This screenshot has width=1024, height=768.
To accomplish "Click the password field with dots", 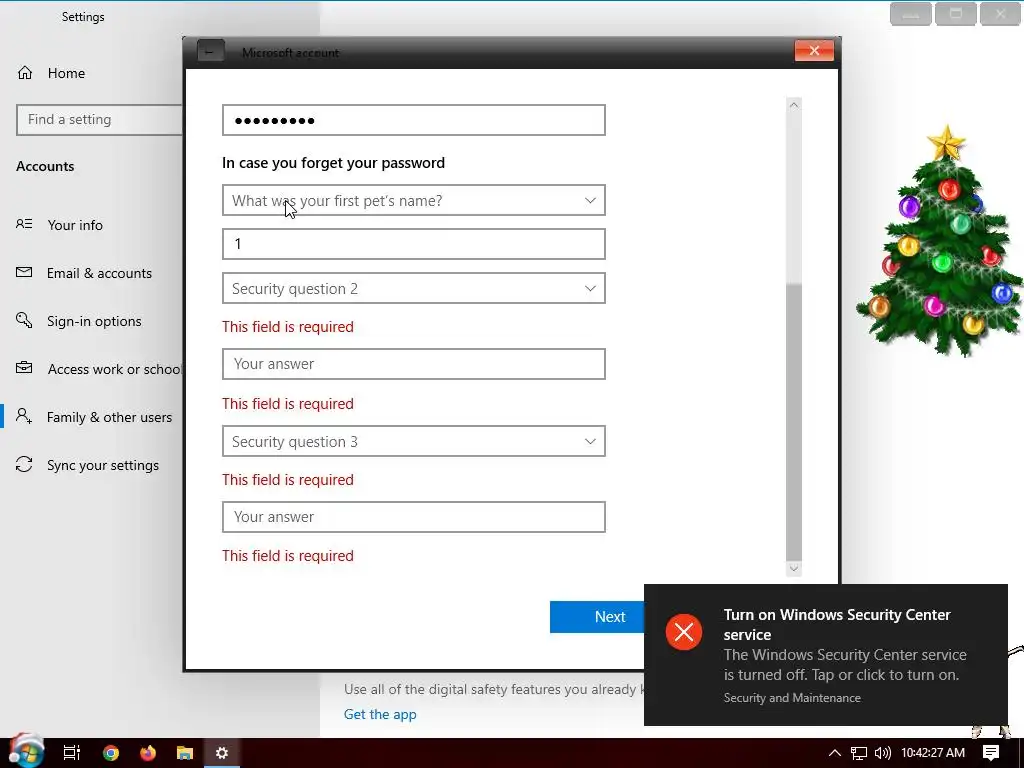I will tap(413, 120).
